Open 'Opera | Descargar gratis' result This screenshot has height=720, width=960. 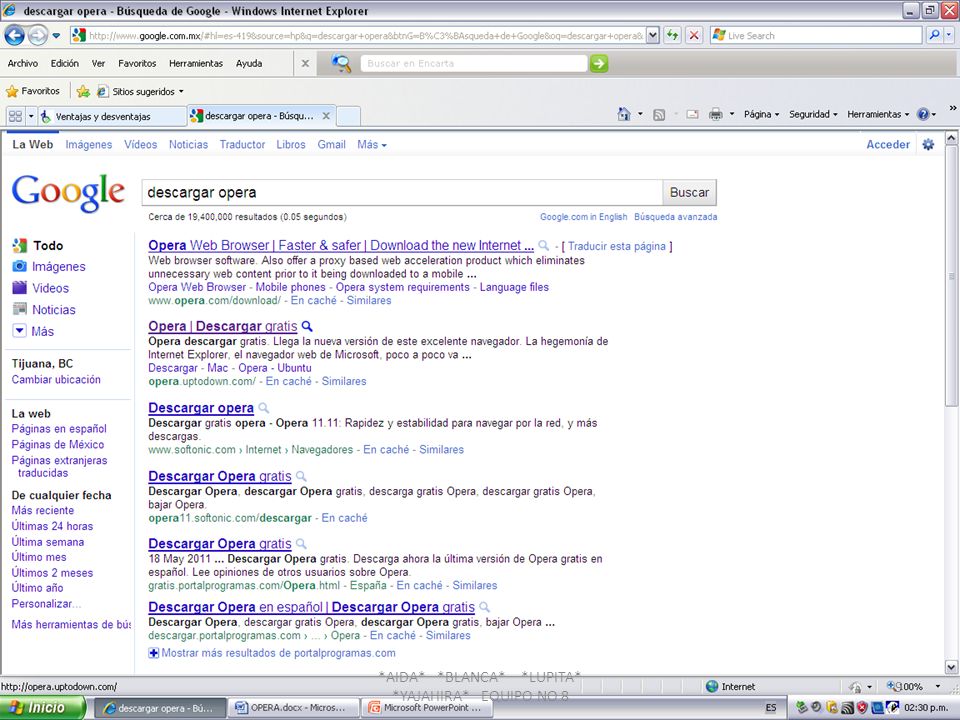click(x=223, y=326)
